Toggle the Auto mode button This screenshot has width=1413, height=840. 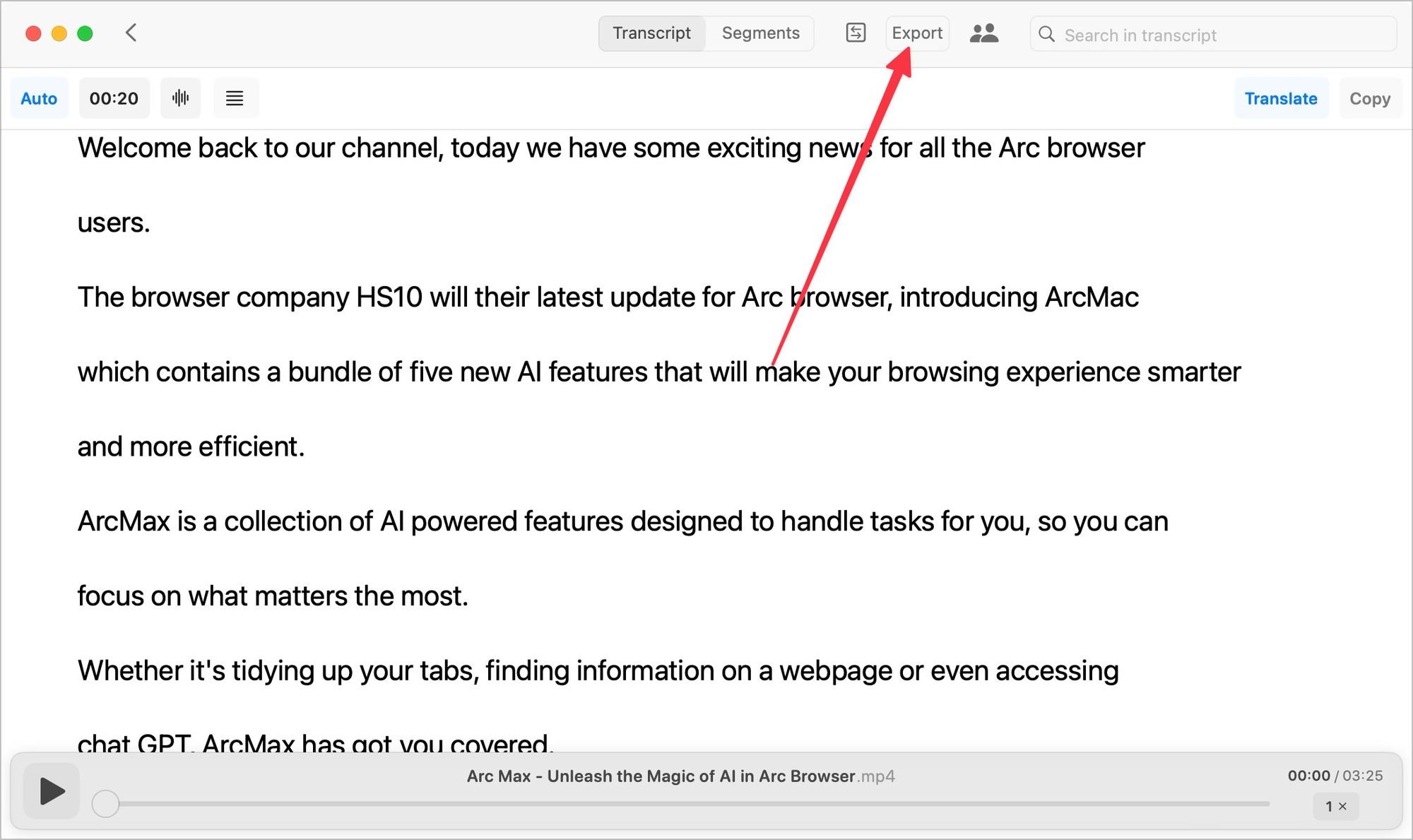[39, 98]
